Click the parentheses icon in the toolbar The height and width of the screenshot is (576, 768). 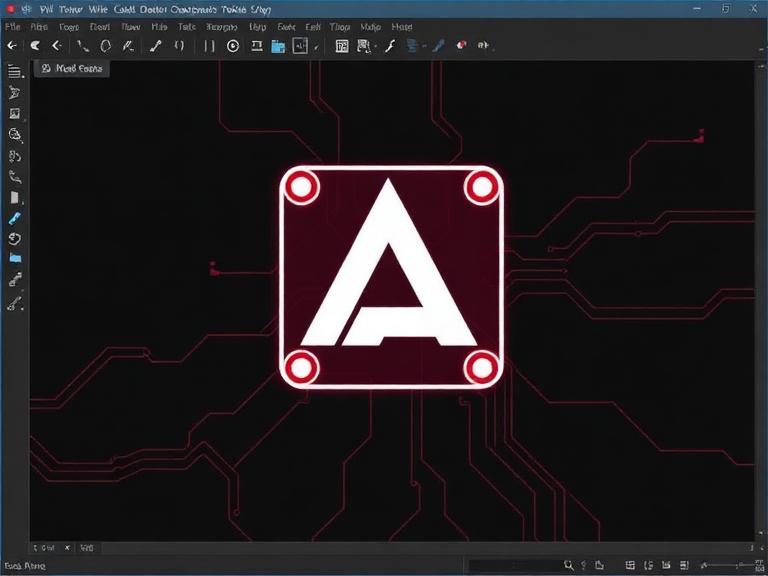[179, 46]
